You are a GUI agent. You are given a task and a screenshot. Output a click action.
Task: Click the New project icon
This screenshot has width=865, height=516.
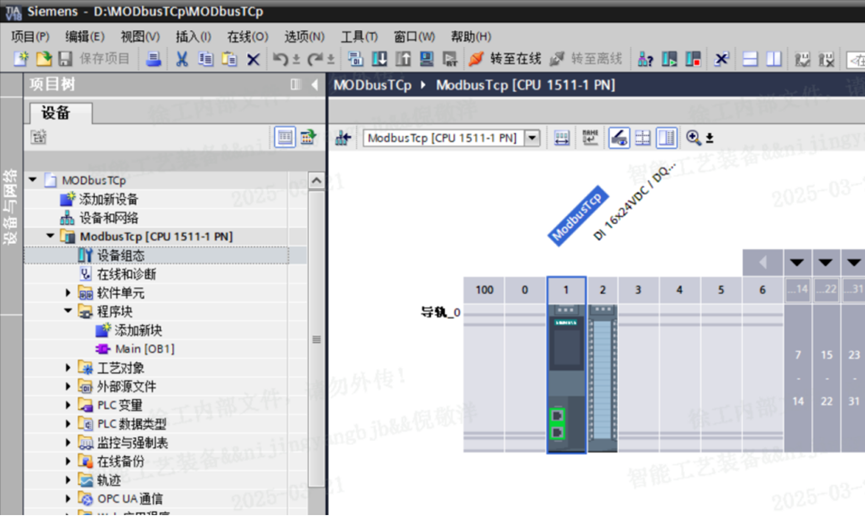click(x=20, y=58)
